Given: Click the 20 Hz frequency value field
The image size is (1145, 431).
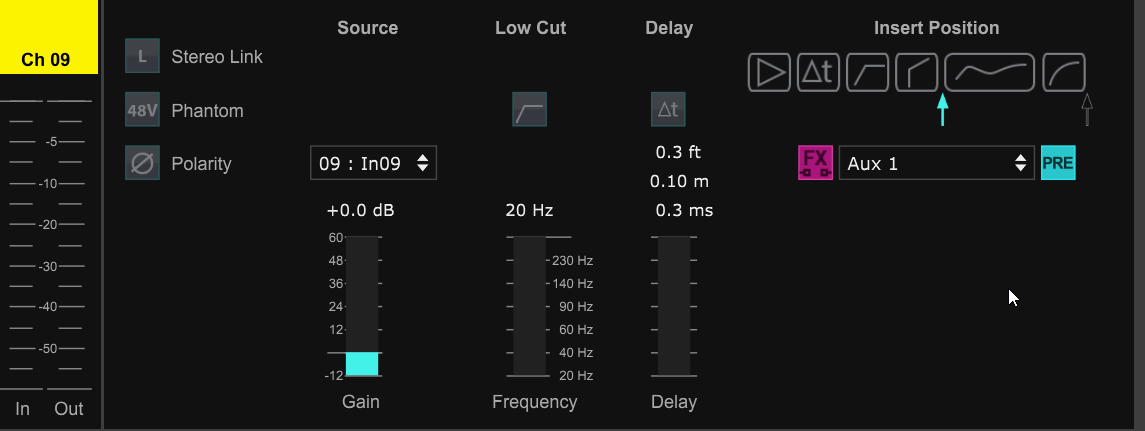Looking at the screenshot, I should point(529,211).
